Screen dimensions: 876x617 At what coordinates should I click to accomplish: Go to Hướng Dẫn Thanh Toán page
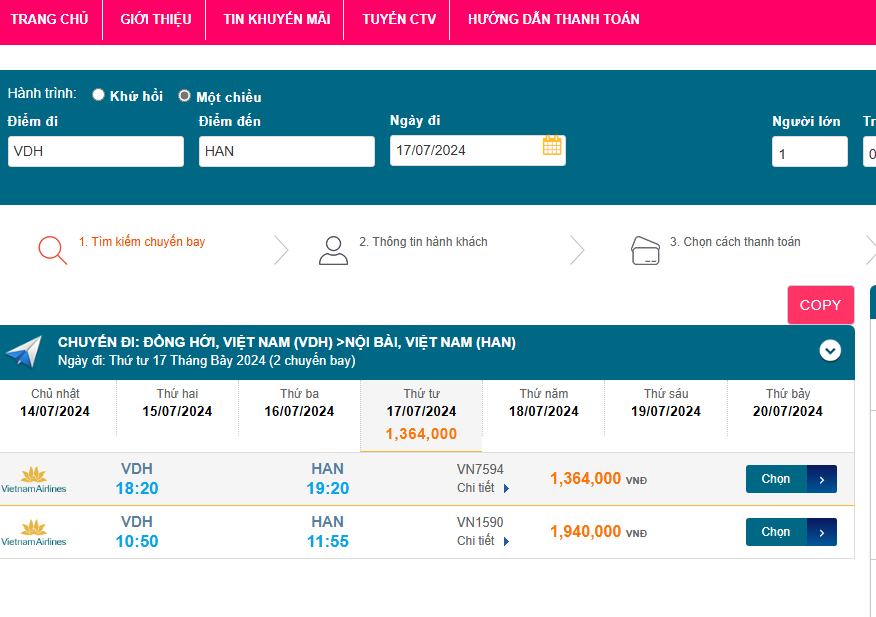[x=553, y=19]
